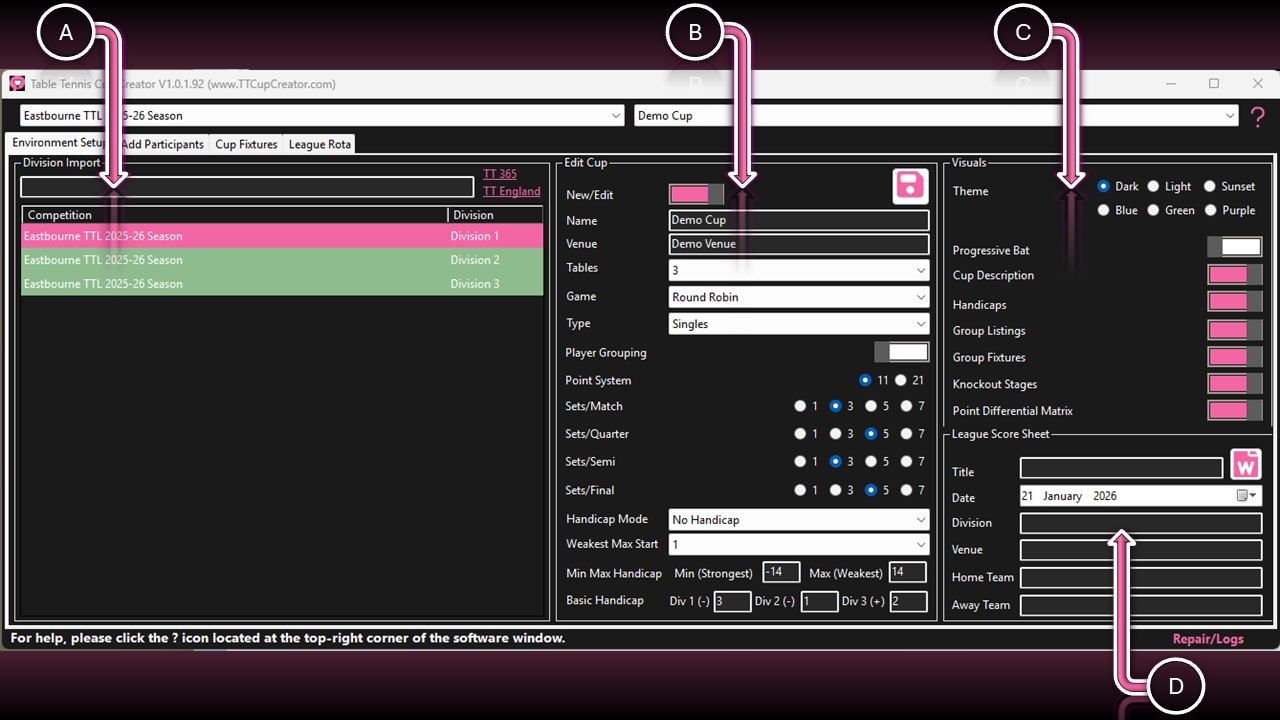Screen dimensions: 1280x720
Task: Select the Dark theme radio button
Action: click(x=1104, y=186)
